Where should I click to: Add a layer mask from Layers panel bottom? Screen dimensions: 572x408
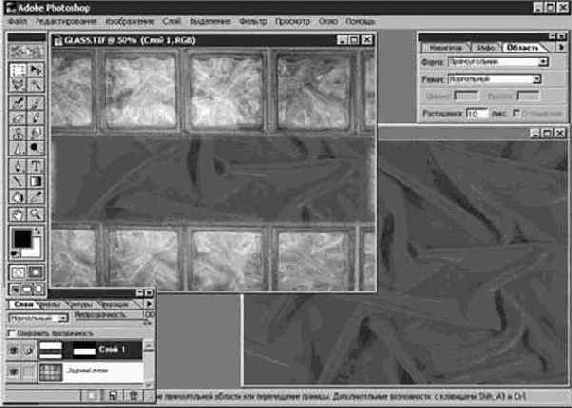92,395
